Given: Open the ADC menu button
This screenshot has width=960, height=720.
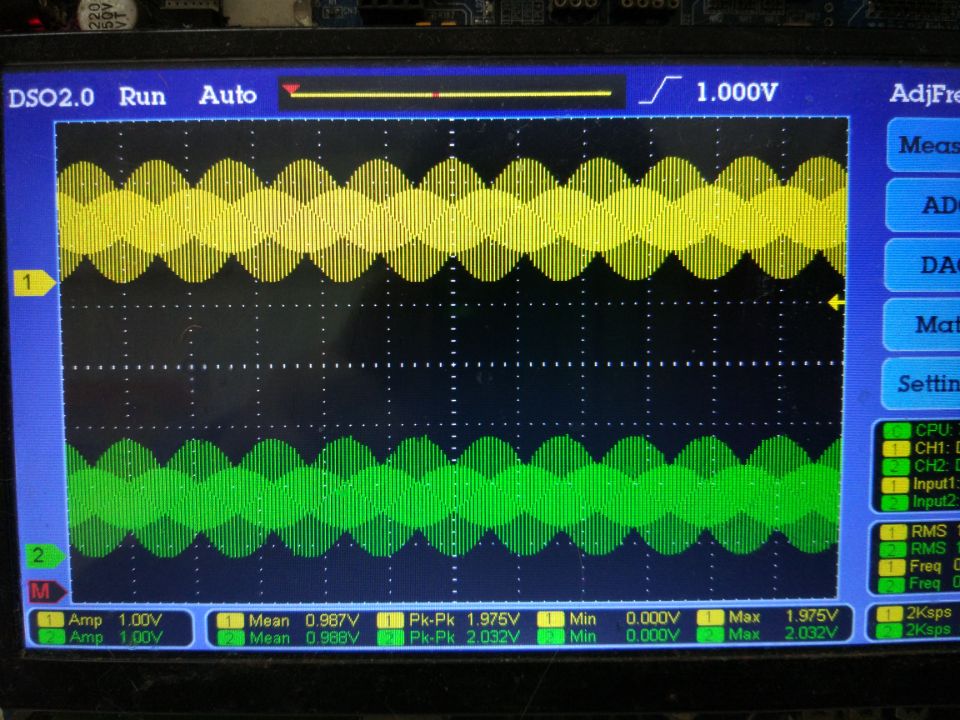Looking at the screenshot, I should pyautogui.click(x=923, y=205).
